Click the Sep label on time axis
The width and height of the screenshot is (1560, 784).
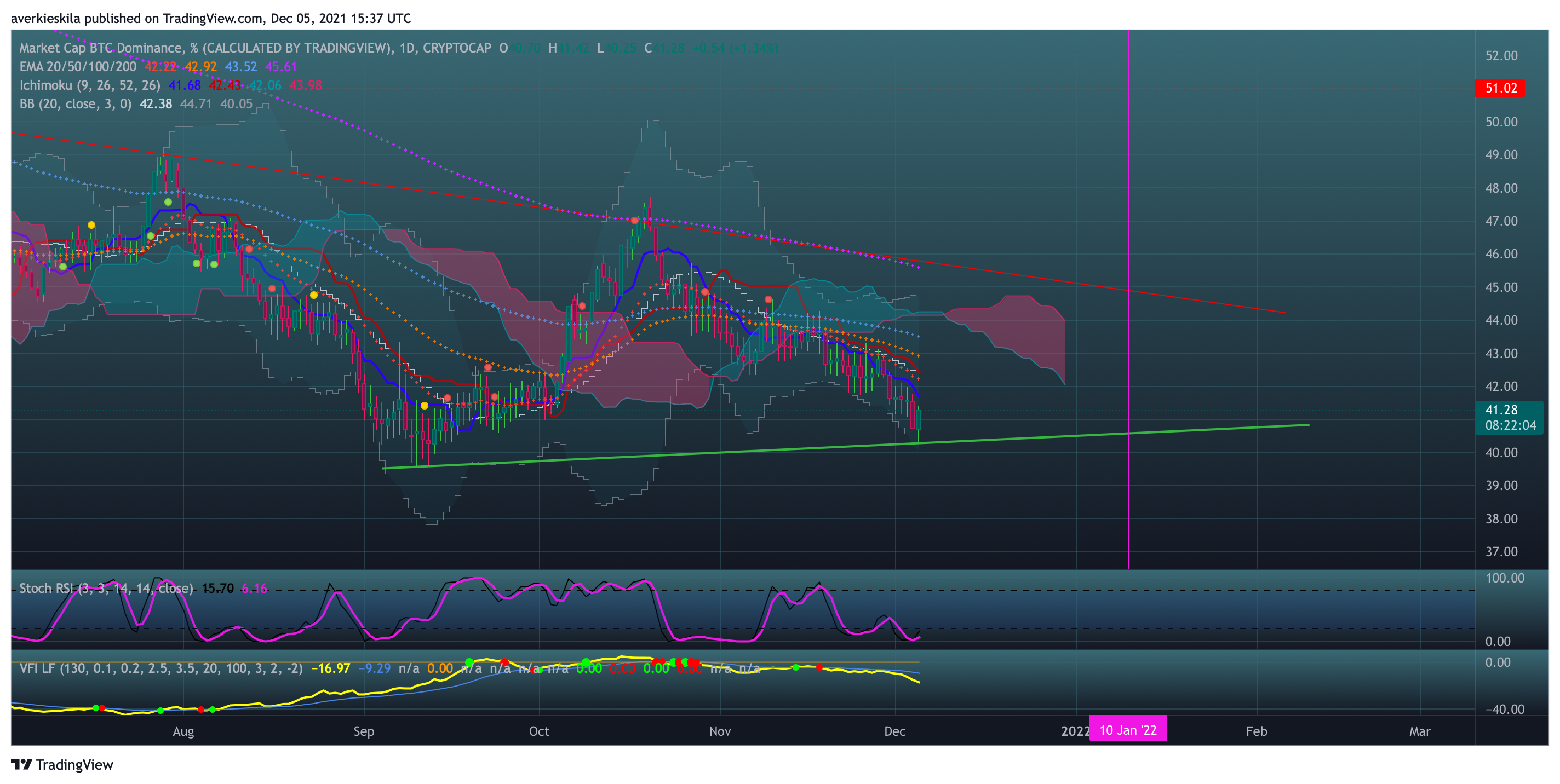(x=364, y=731)
